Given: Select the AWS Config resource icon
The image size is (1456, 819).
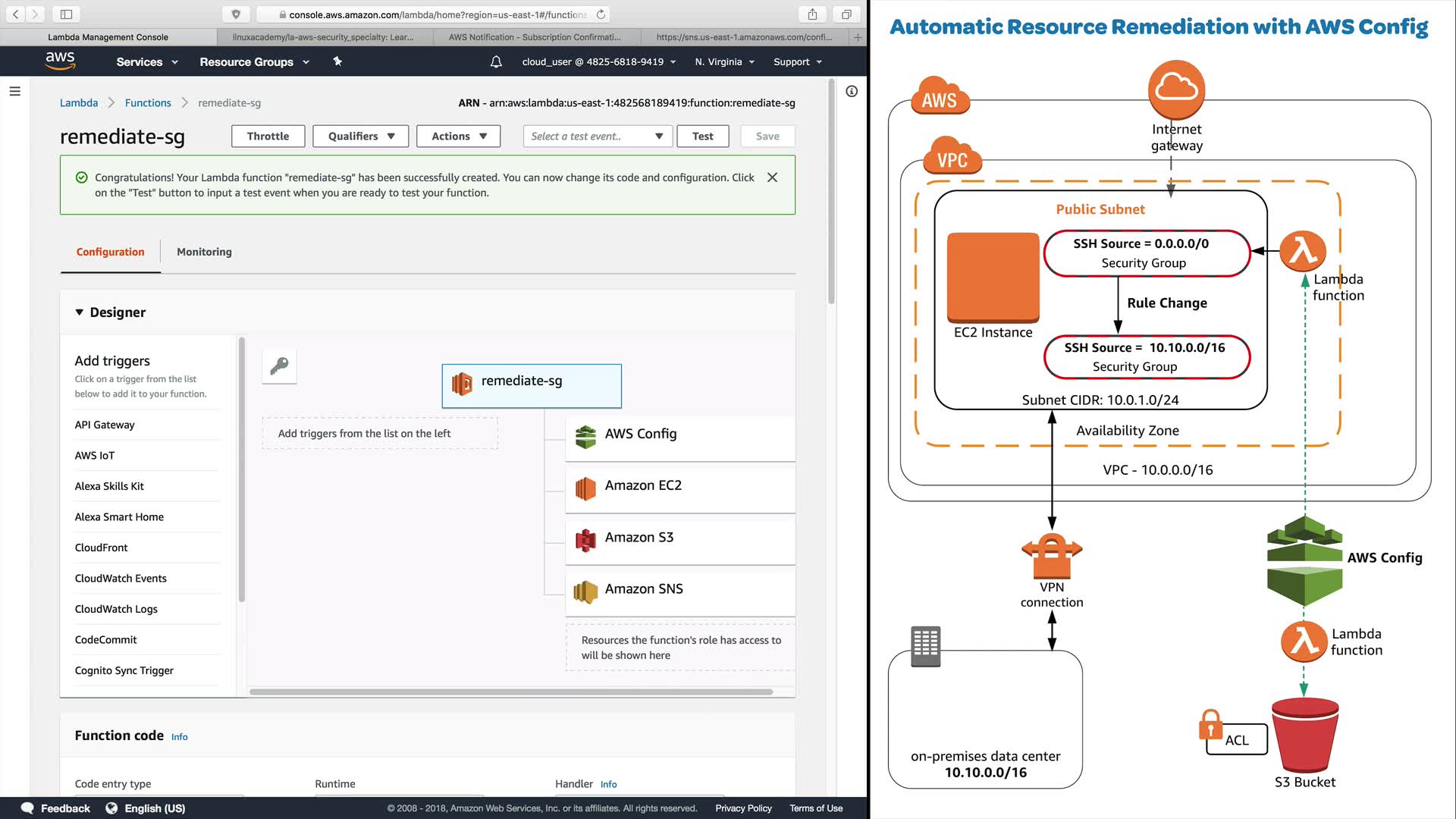Looking at the screenshot, I should [x=585, y=436].
